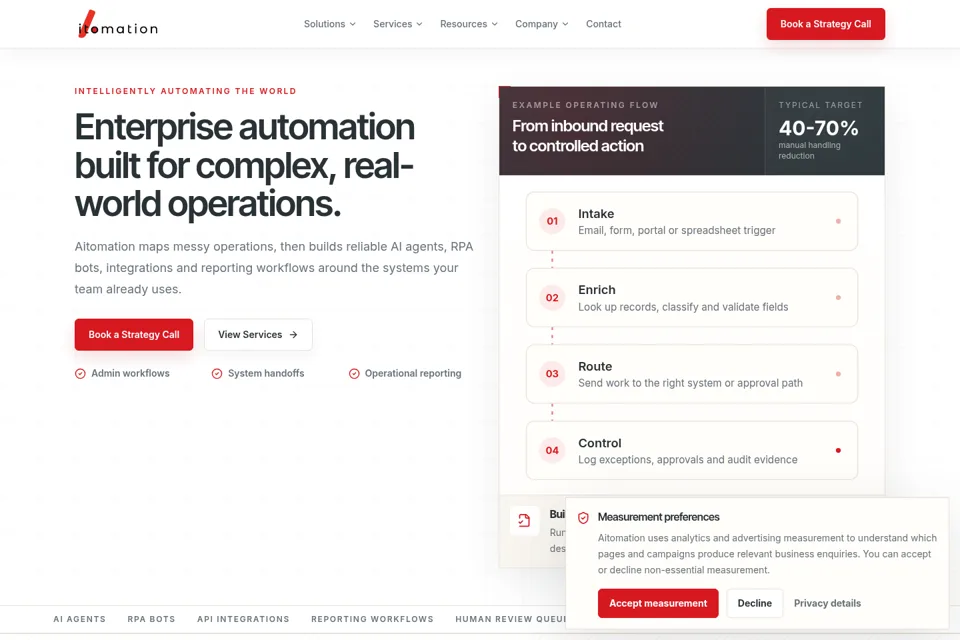Click the Intake step title

pos(596,214)
